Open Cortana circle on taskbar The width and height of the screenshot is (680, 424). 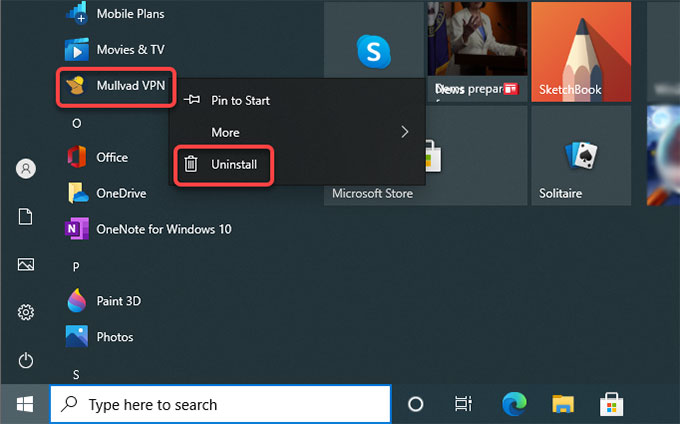coord(415,404)
